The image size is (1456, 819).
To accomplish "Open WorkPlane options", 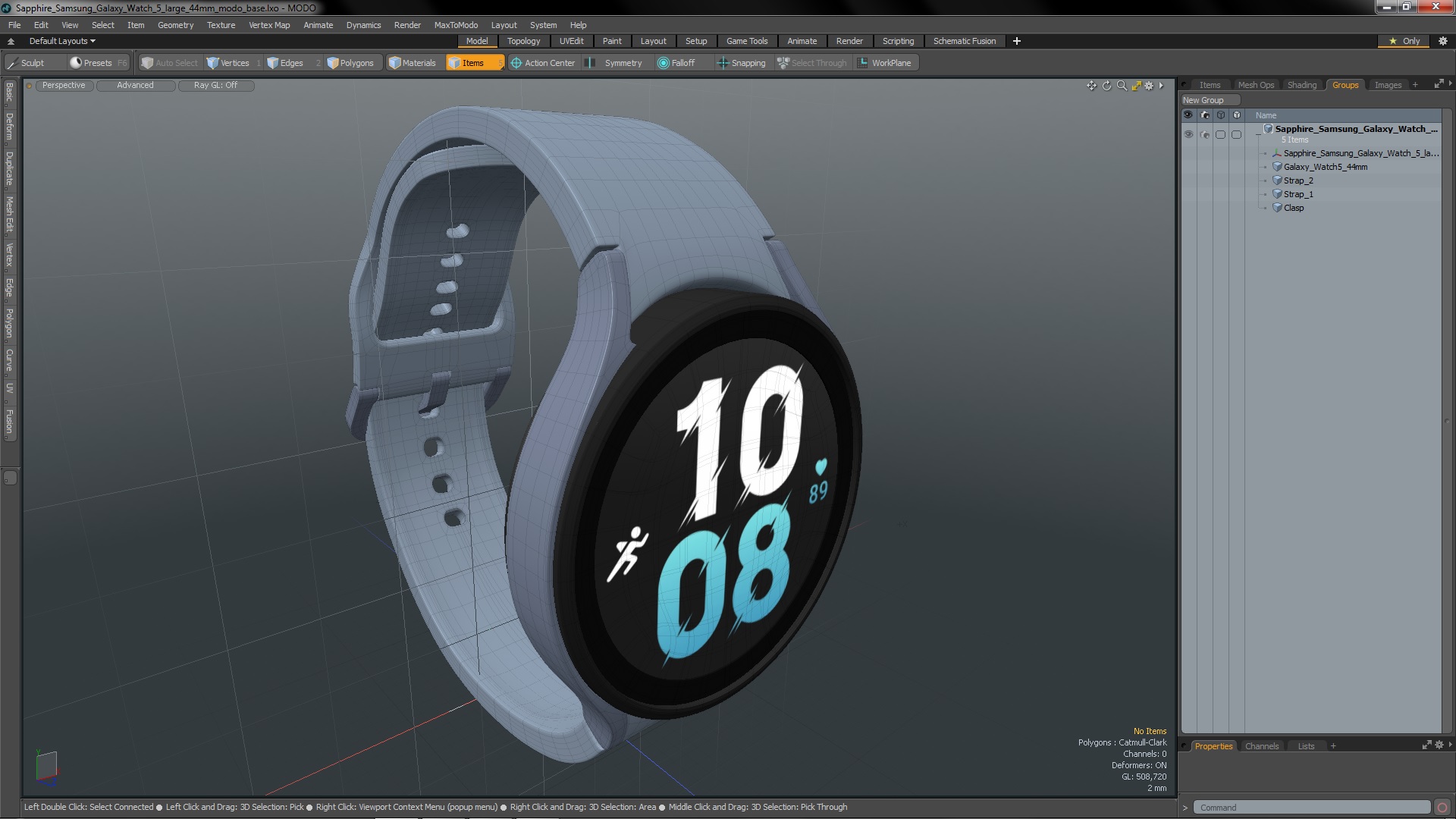I will (885, 63).
